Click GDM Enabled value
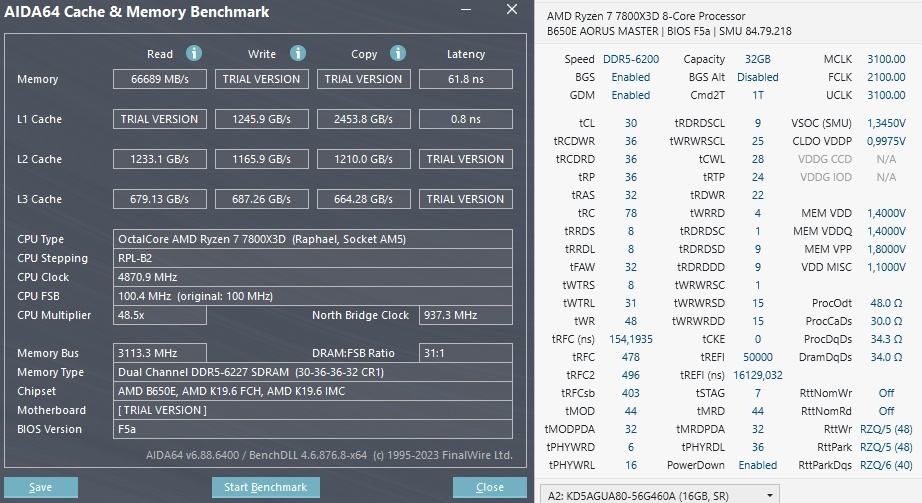 tap(631, 95)
